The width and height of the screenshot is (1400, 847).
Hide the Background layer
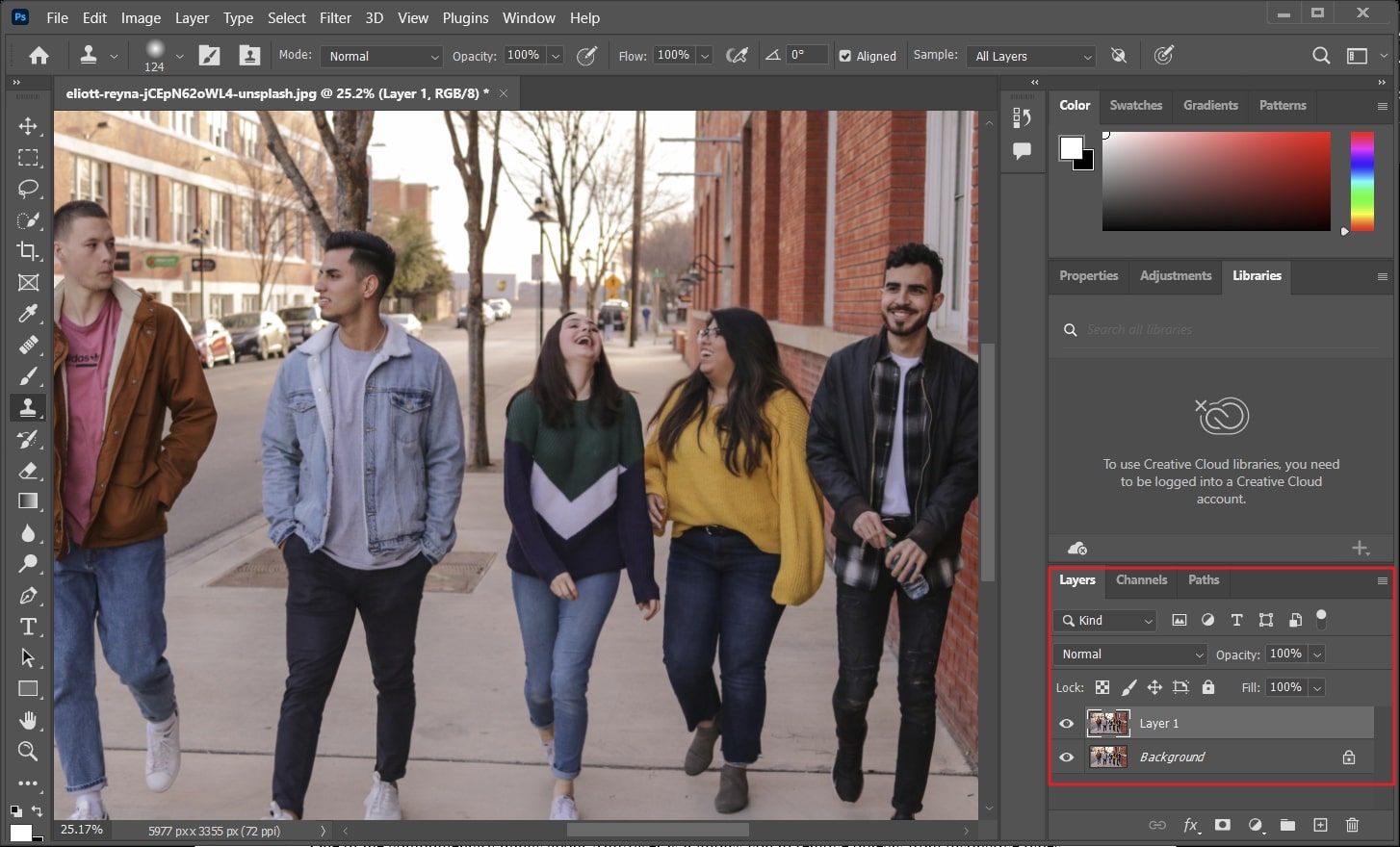(x=1066, y=757)
